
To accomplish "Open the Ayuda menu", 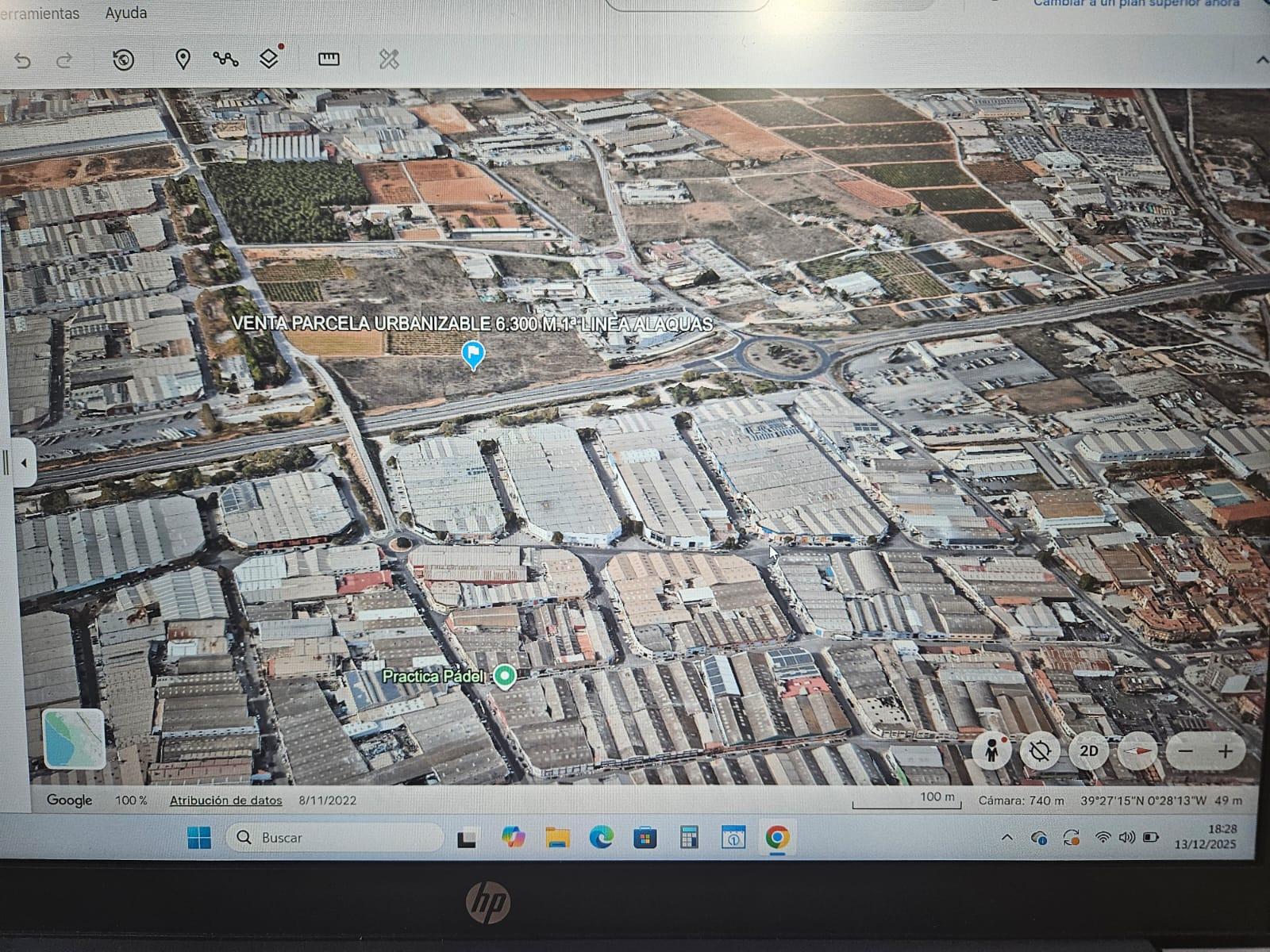I will click(x=125, y=13).
